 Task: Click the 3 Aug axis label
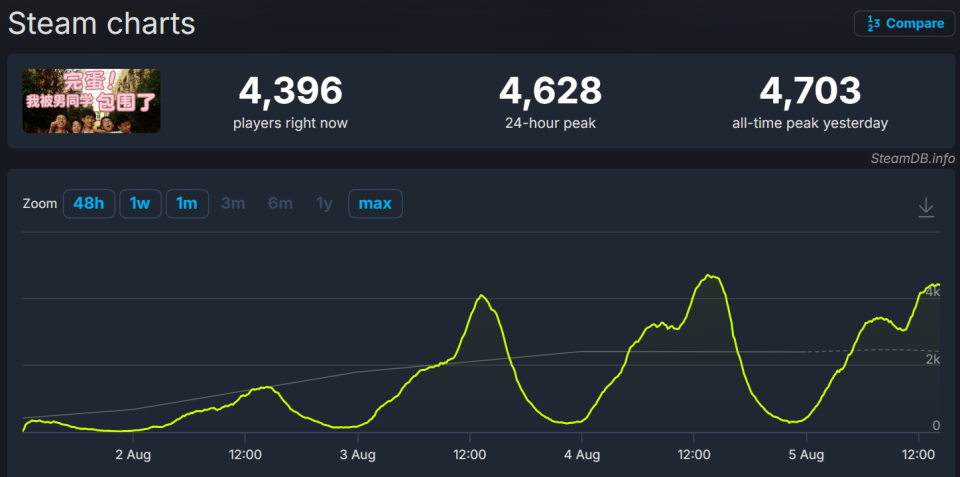click(358, 455)
